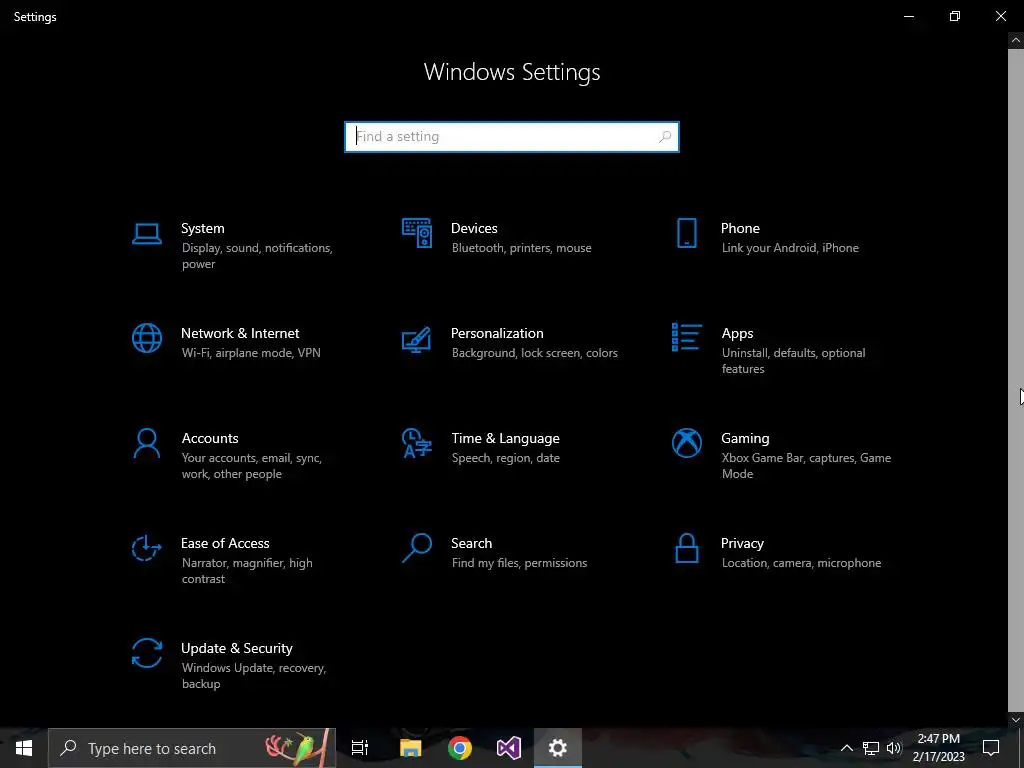Screen dimensions: 1024x768
Task: Click the scrollbar down arrow
Action: click(x=1016, y=720)
